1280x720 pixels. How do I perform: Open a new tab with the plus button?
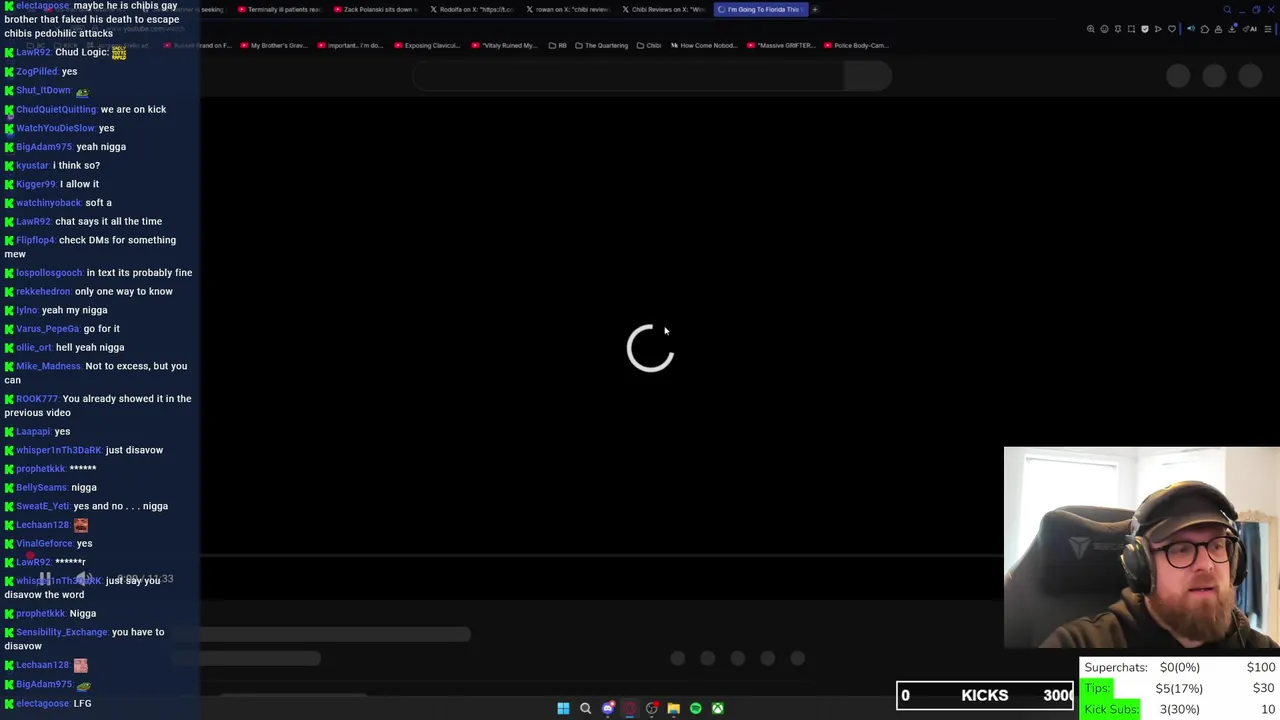click(x=815, y=9)
